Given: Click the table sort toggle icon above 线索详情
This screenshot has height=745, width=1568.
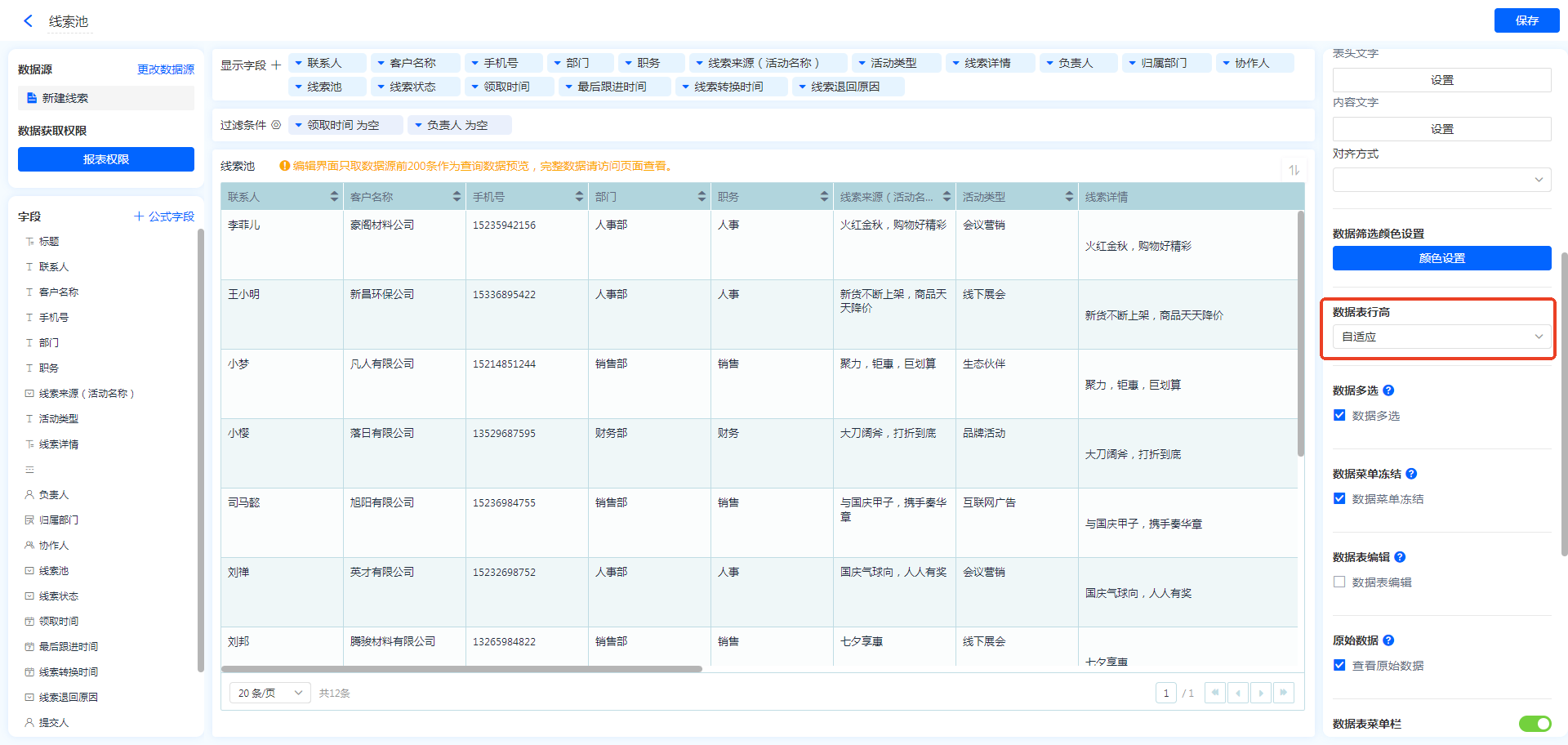Looking at the screenshot, I should [x=1294, y=170].
